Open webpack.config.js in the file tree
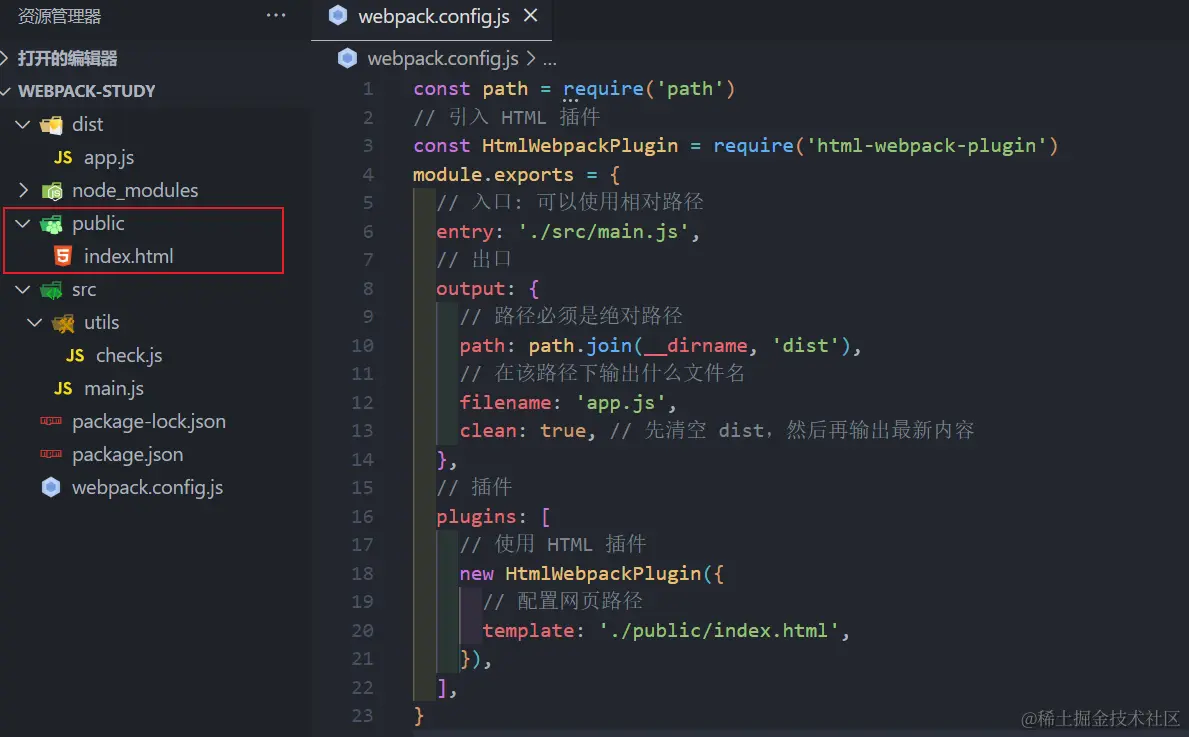 (x=147, y=488)
